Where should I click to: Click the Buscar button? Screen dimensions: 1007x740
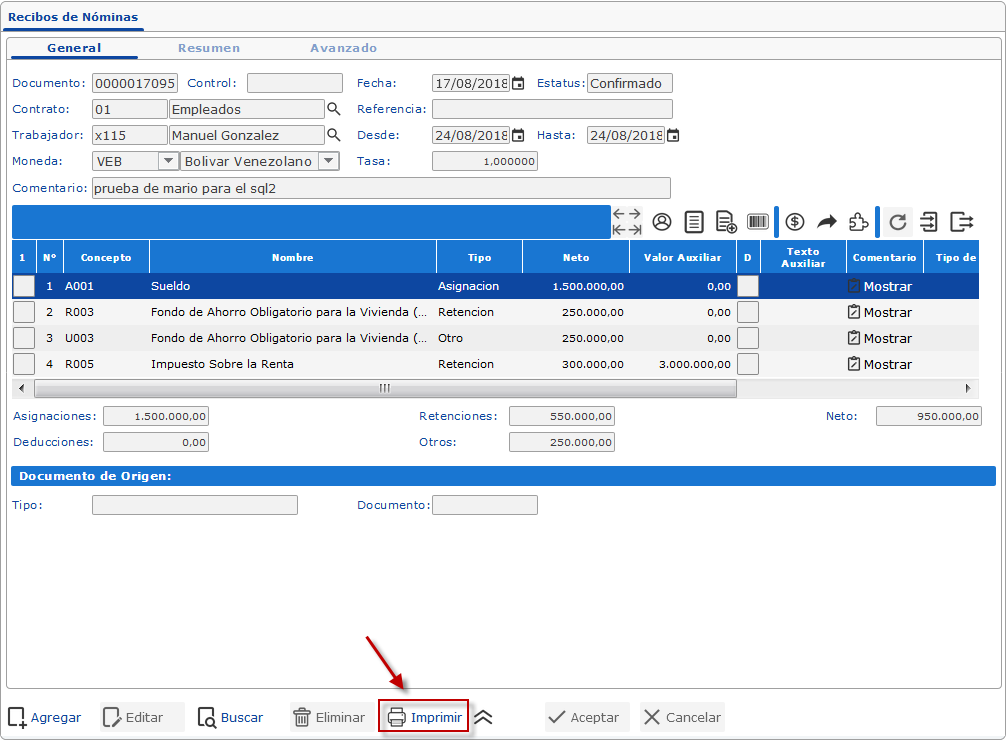click(x=231, y=717)
